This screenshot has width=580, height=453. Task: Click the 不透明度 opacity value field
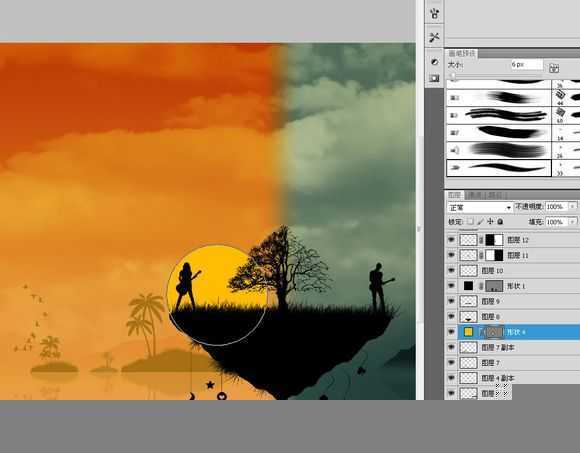557,206
